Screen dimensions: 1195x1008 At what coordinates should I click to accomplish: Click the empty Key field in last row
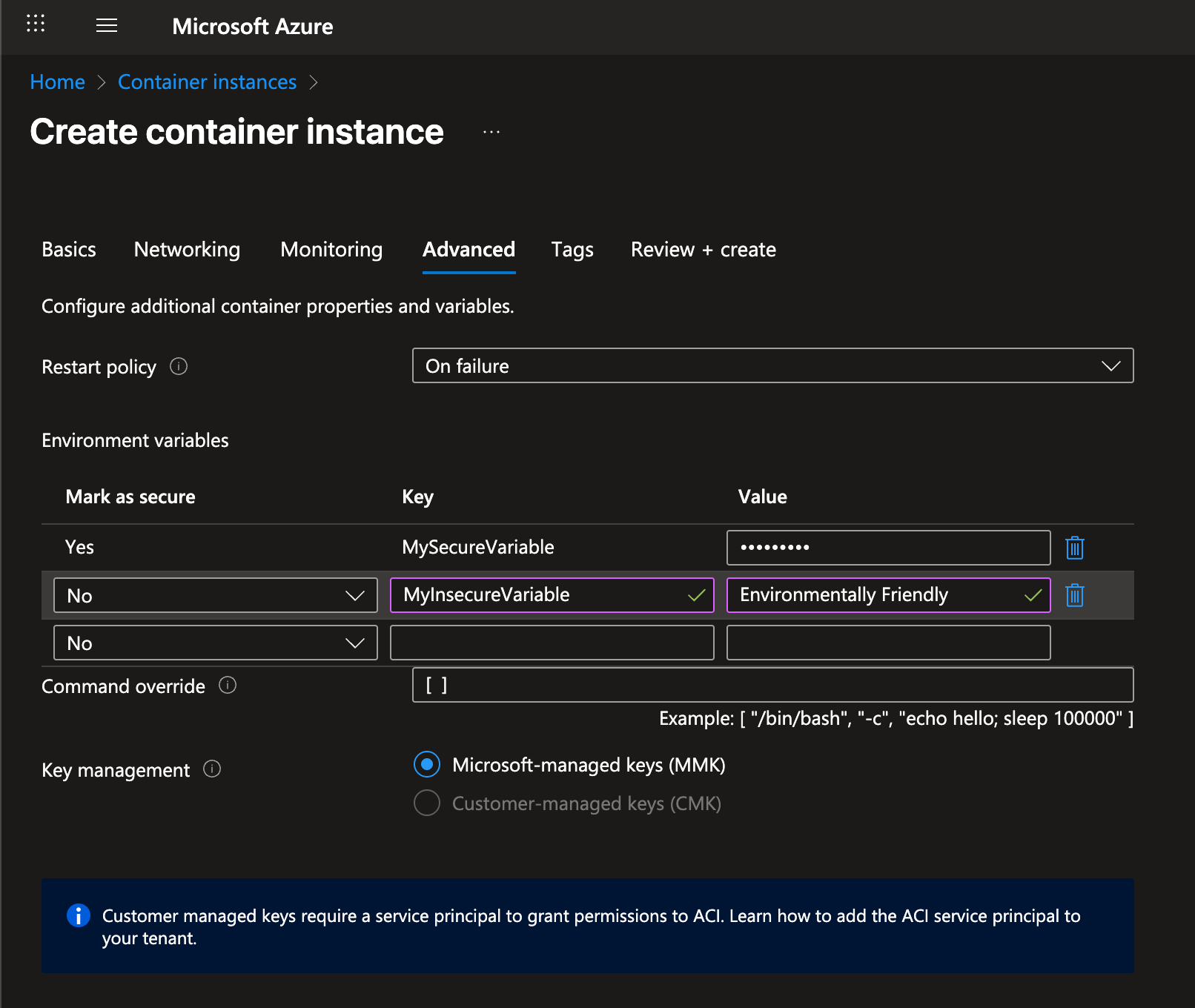(x=552, y=643)
